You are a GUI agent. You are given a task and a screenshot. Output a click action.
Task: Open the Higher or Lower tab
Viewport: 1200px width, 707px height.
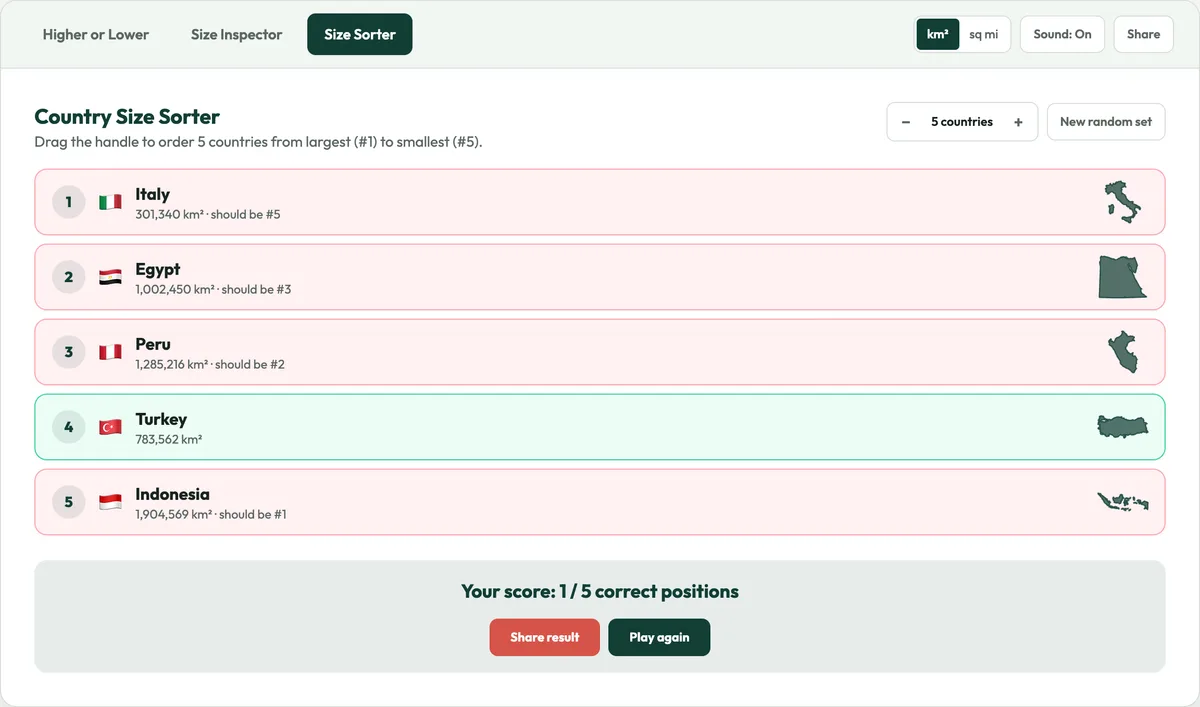[x=96, y=34]
